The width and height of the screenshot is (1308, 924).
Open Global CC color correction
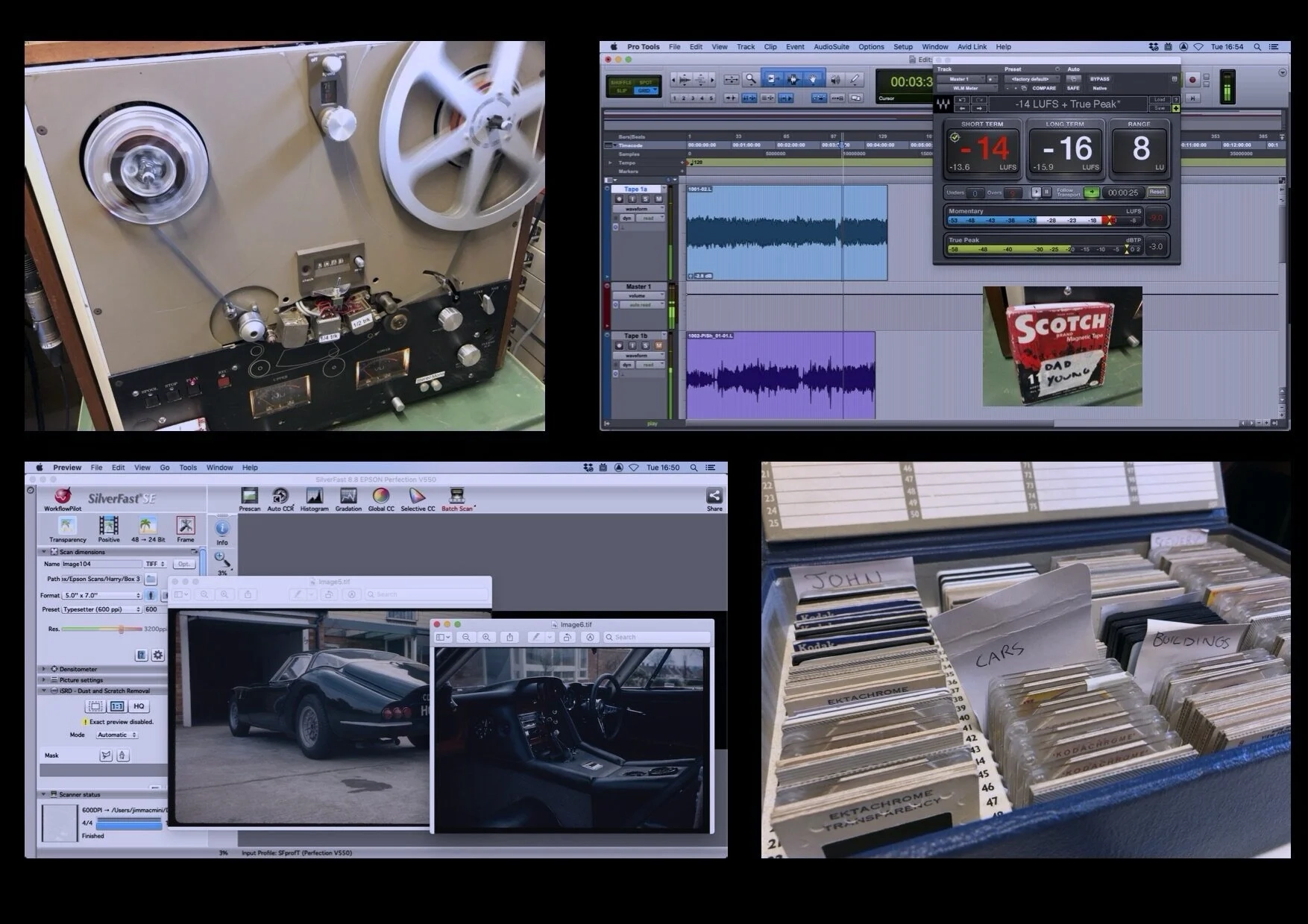pyautogui.click(x=381, y=499)
